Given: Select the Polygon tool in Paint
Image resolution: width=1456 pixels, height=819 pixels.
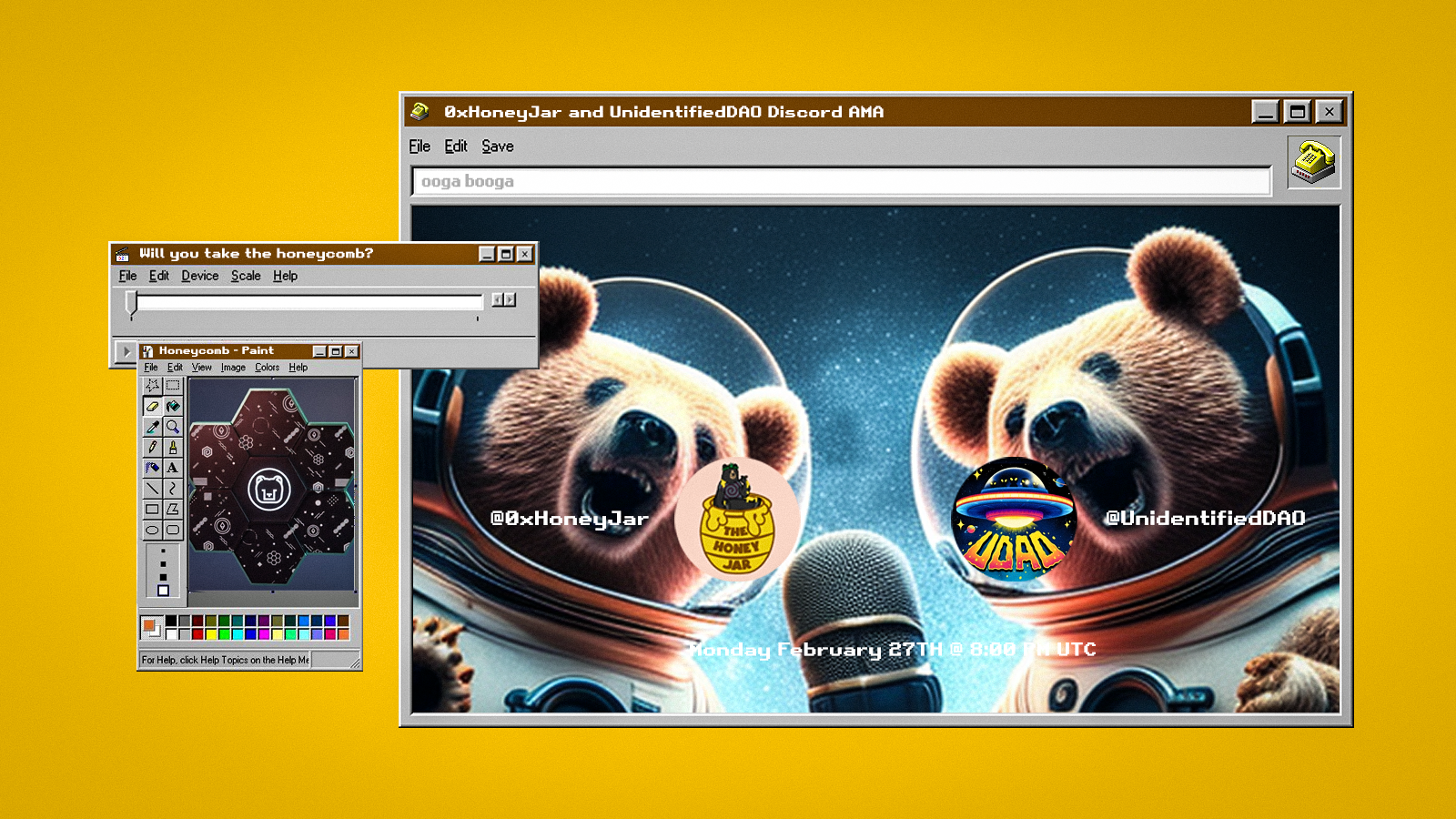Looking at the screenshot, I should (x=173, y=509).
